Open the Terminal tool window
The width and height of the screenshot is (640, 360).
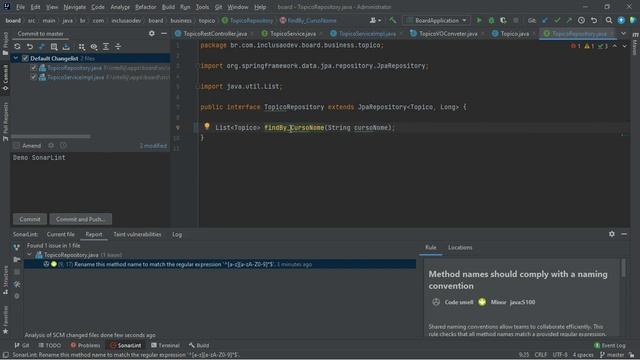pyautogui.click(x=165, y=345)
